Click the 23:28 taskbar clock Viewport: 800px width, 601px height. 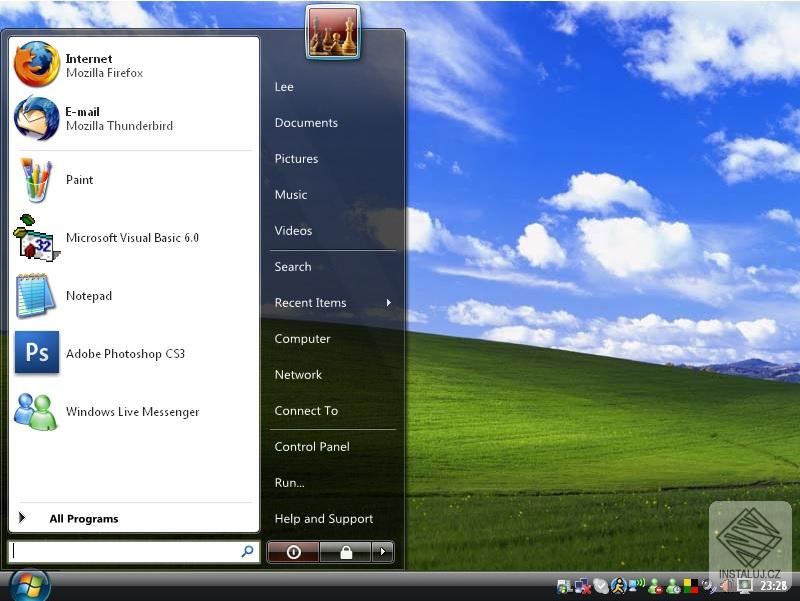tap(773, 586)
